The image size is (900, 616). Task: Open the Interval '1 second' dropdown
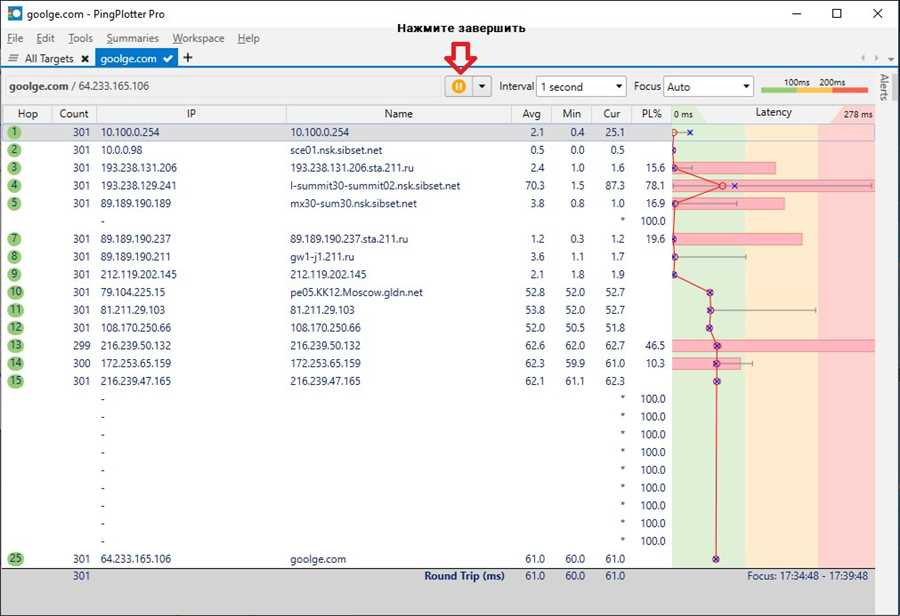pyautogui.click(x=581, y=87)
